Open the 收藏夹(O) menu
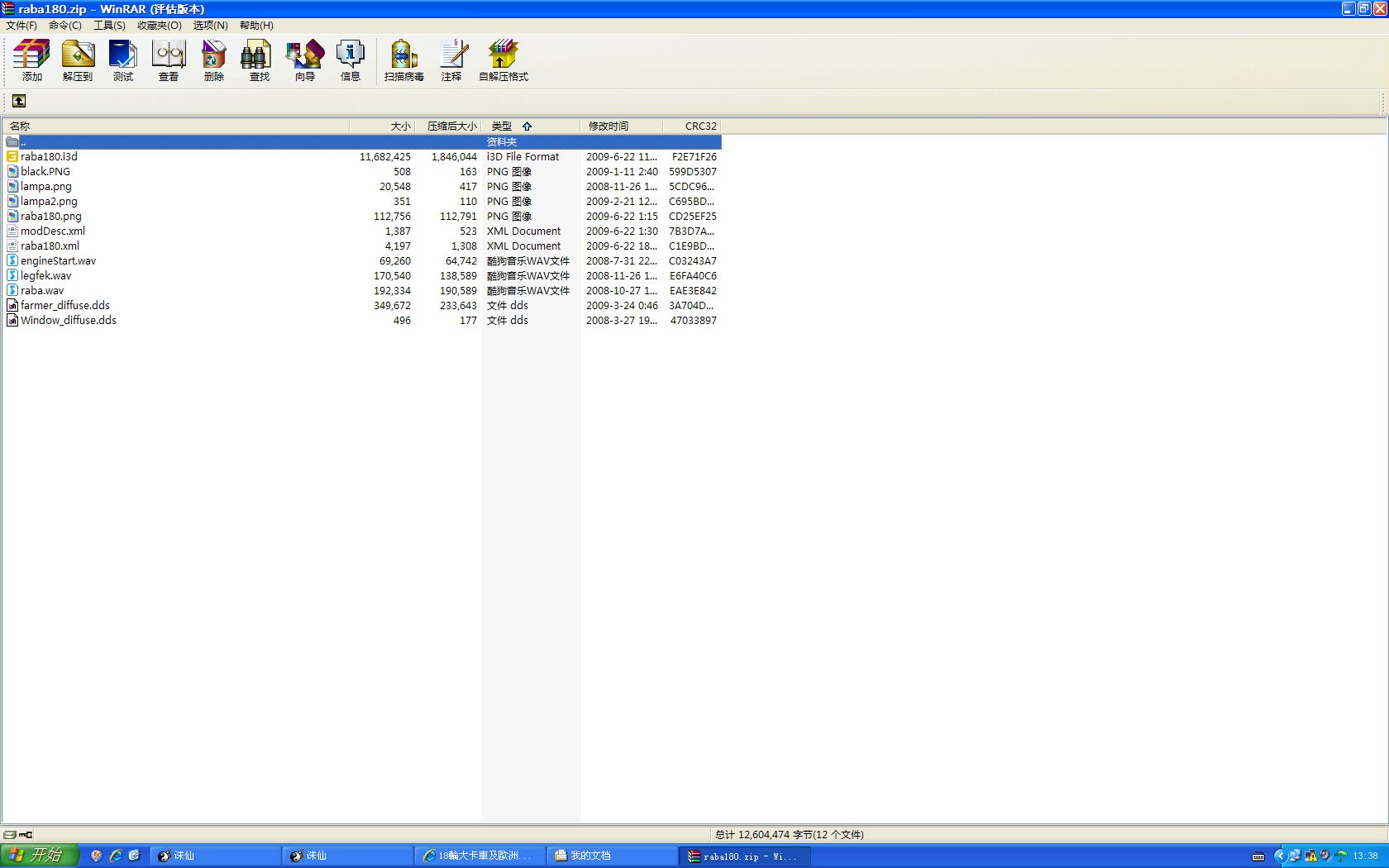This screenshot has width=1389, height=868. [160, 26]
